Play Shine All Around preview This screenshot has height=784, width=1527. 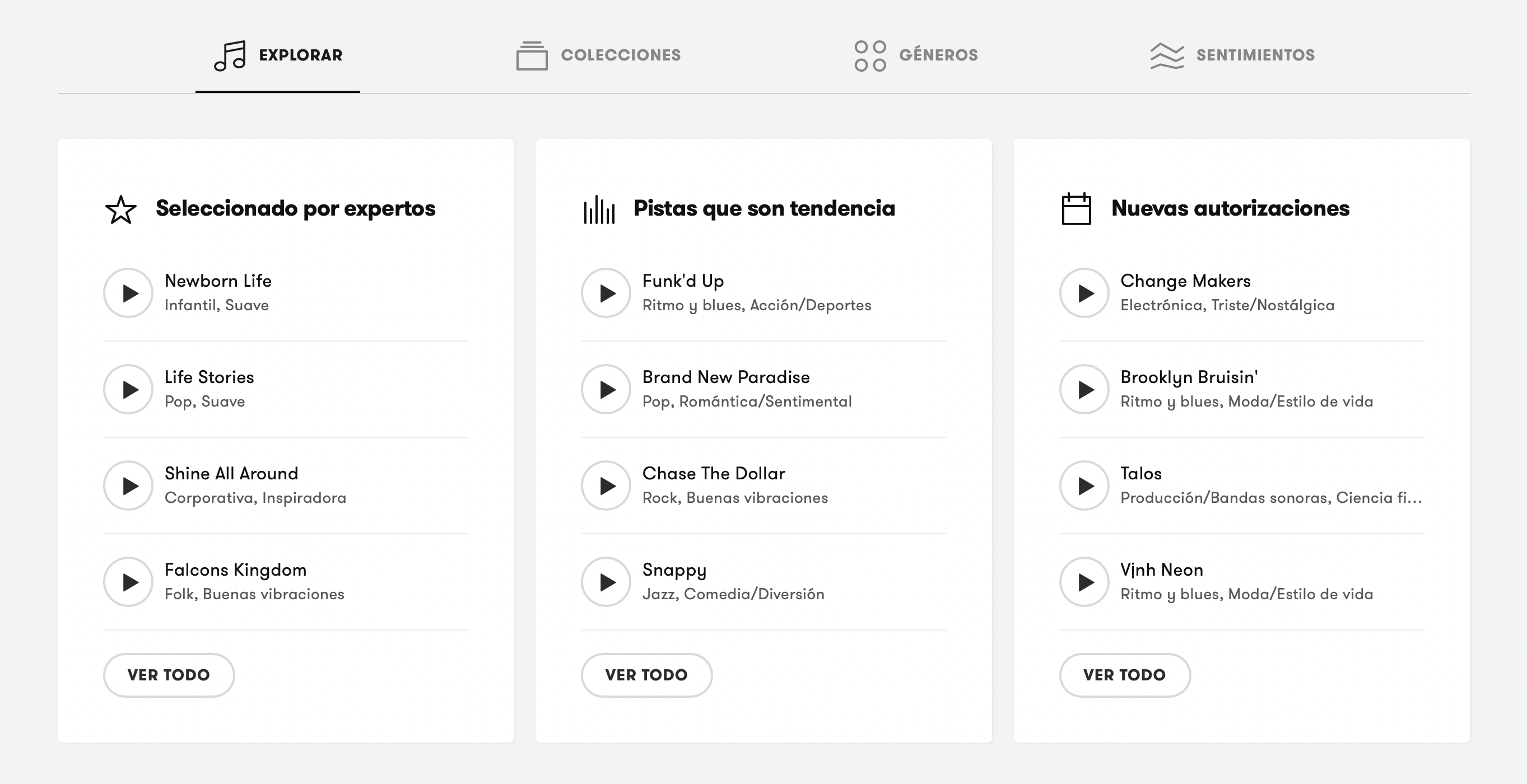[x=129, y=486]
